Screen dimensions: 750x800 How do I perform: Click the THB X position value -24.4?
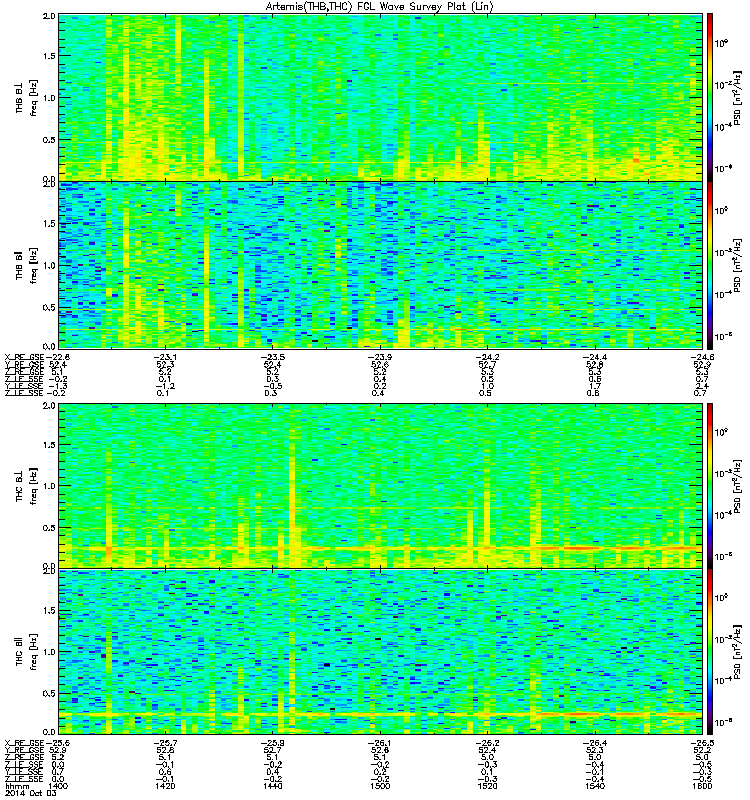[595, 357]
